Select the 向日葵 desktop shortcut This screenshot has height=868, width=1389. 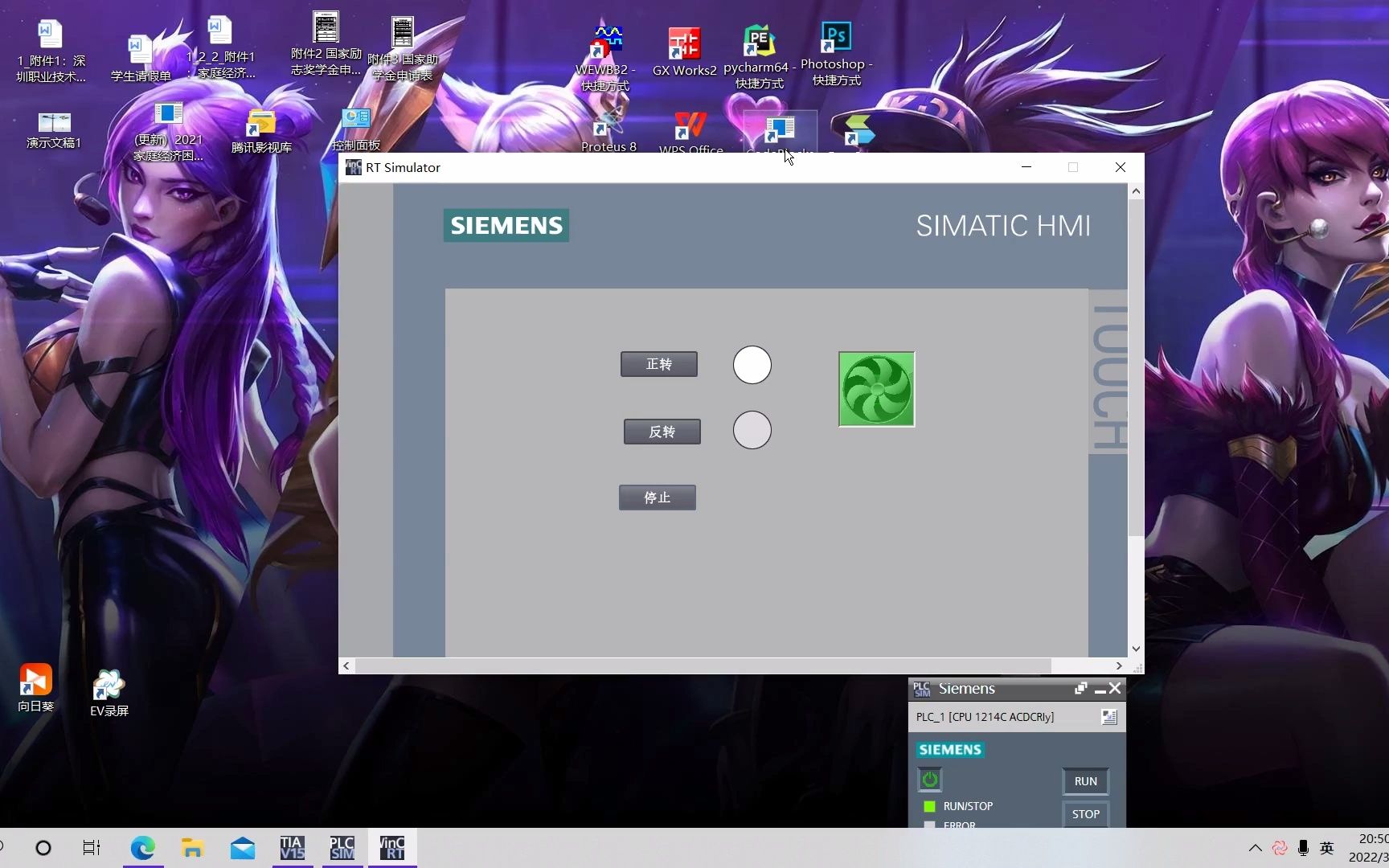point(35,688)
